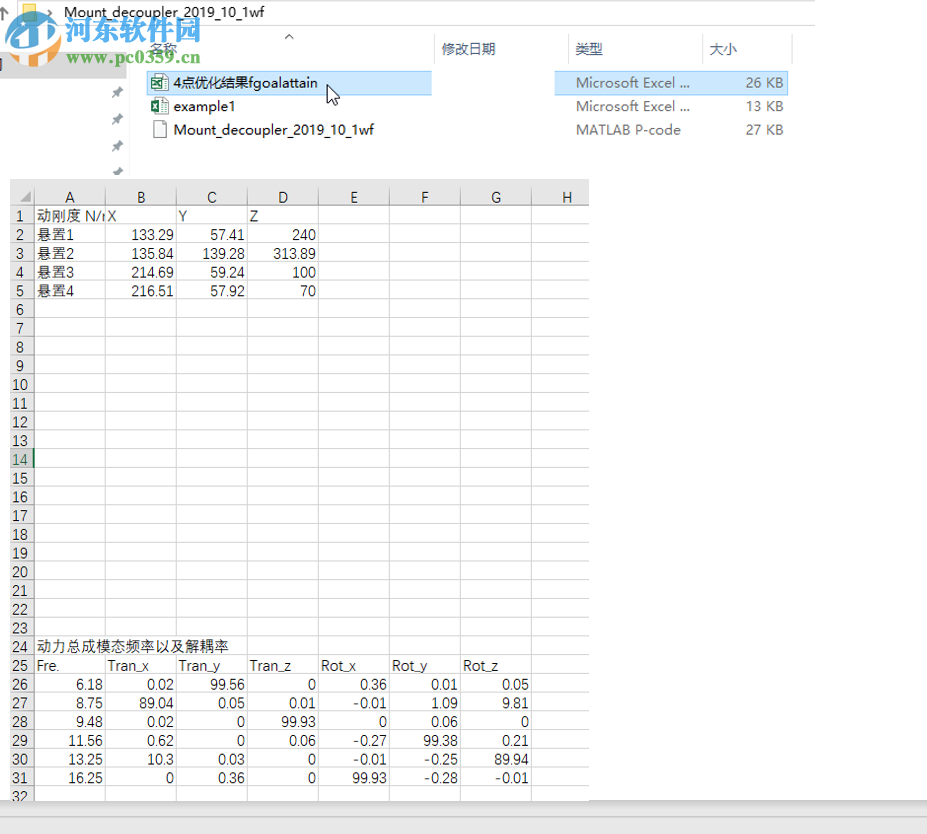Click the Excel icon beside 4点优化结果fgoalattain
The height and width of the screenshot is (834, 927).
159,83
